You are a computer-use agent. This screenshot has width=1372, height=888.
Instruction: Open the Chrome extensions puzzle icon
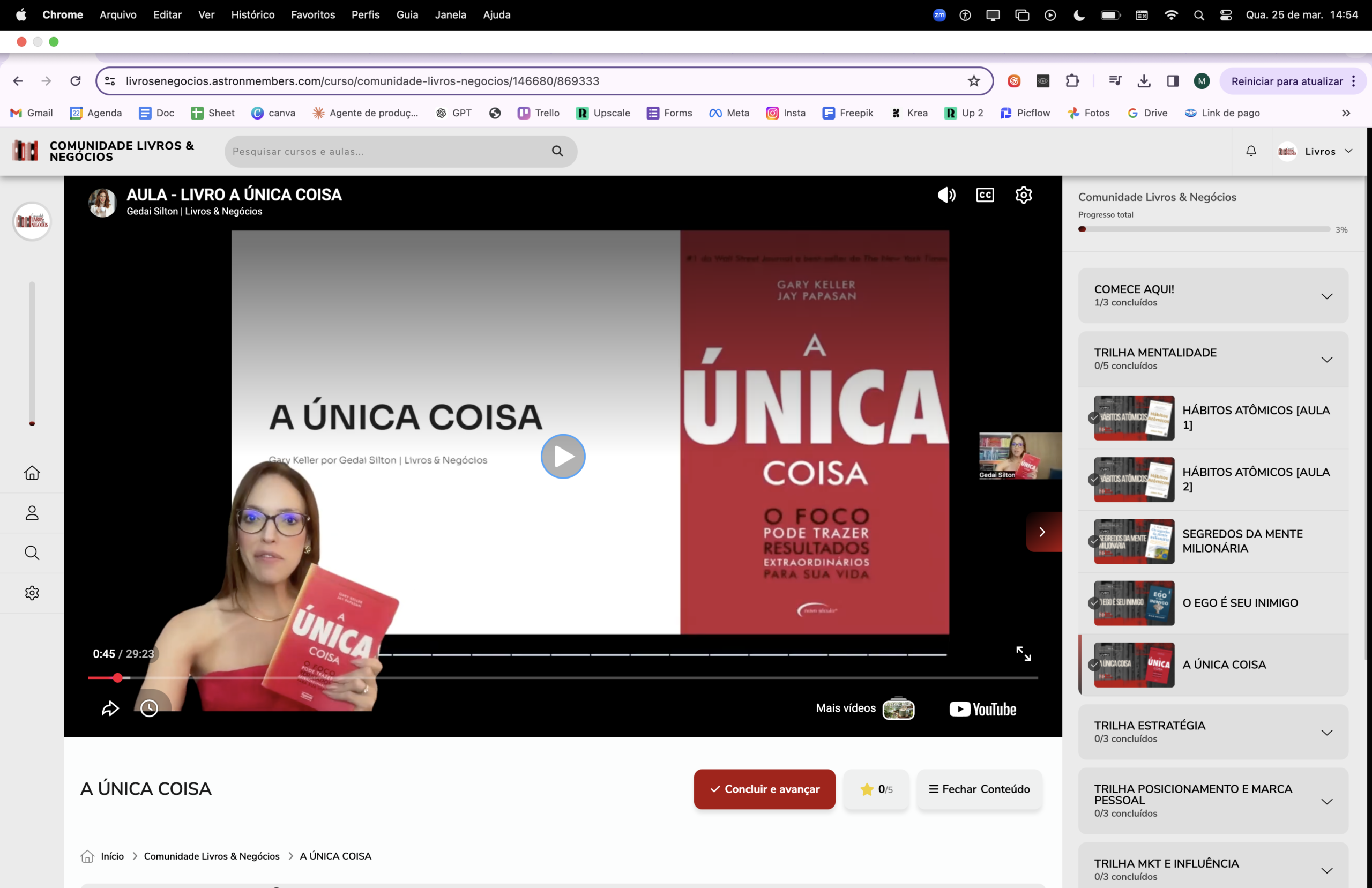pyautogui.click(x=1072, y=81)
